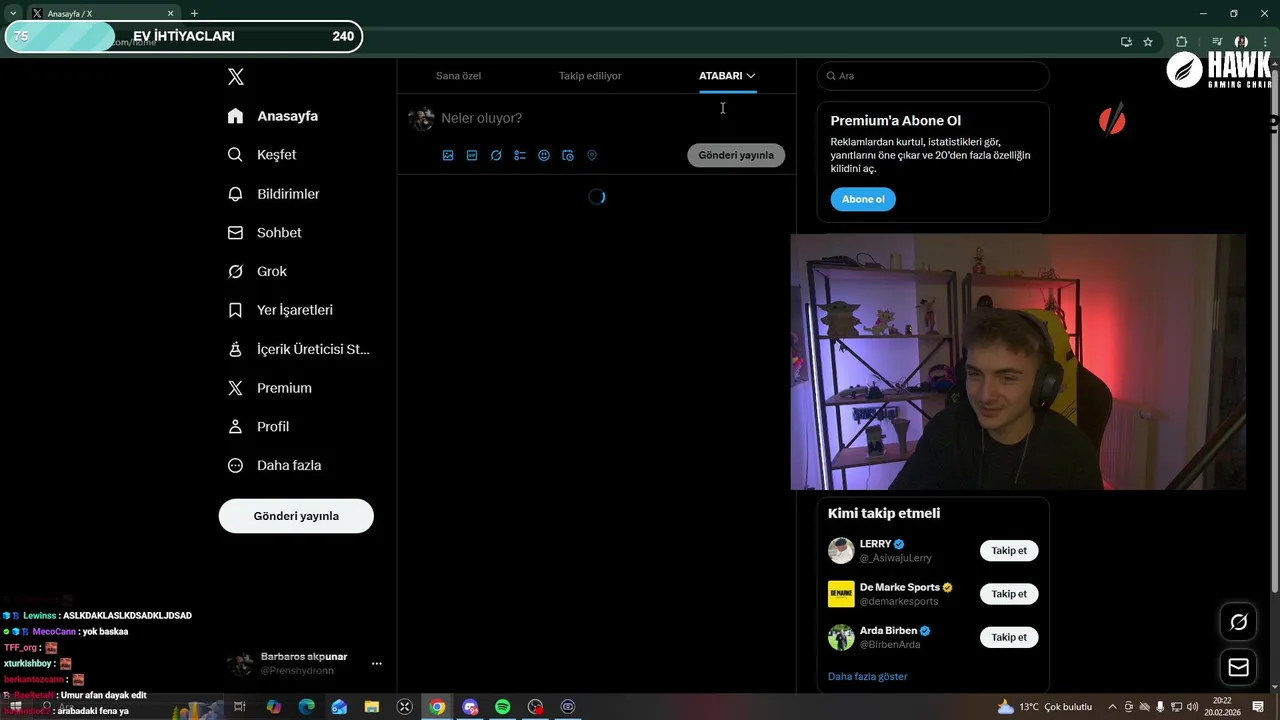
Task: Click the person icon beside Profil
Action: coord(235,426)
